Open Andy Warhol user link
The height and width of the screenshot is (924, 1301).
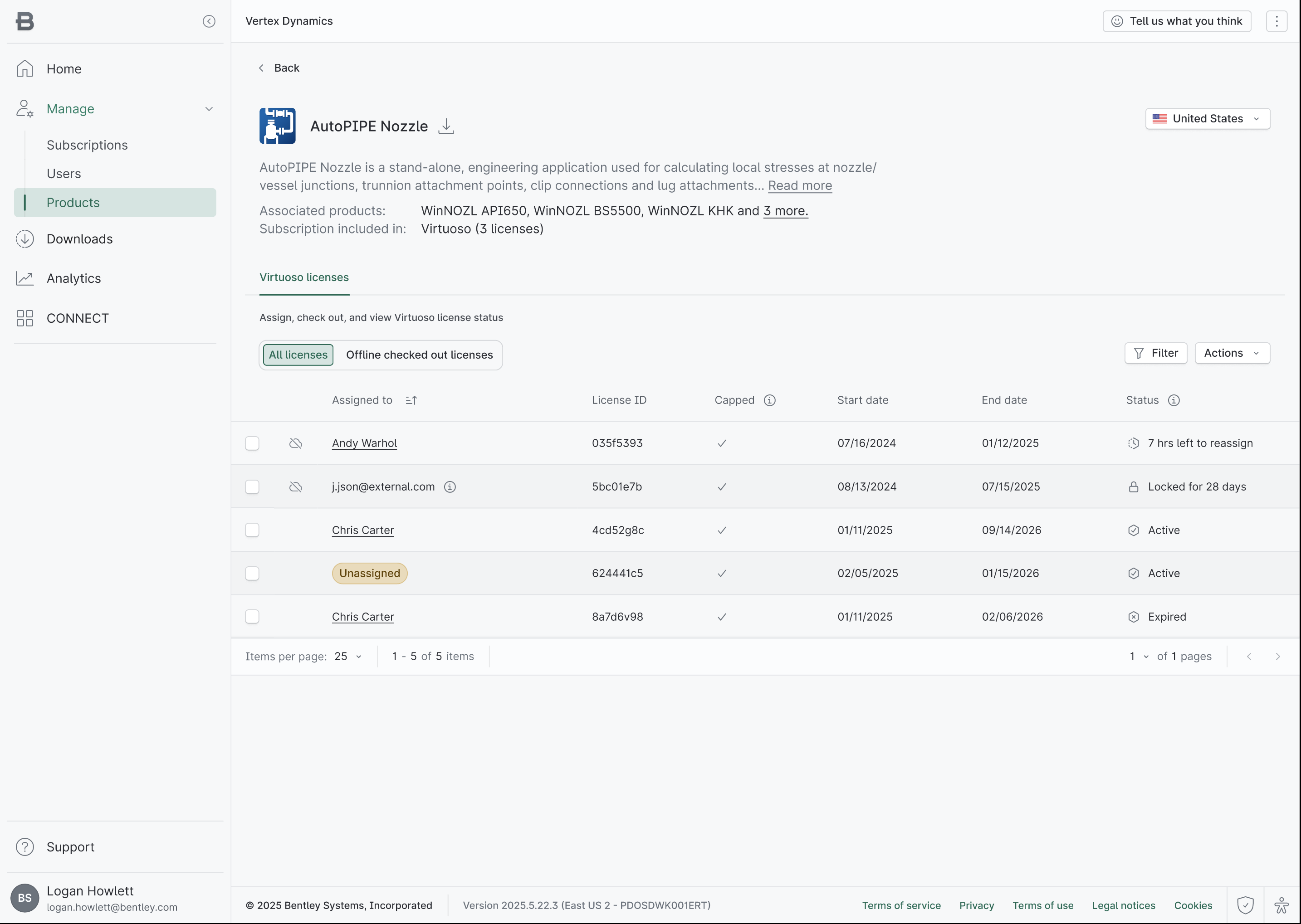pyautogui.click(x=364, y=443)
